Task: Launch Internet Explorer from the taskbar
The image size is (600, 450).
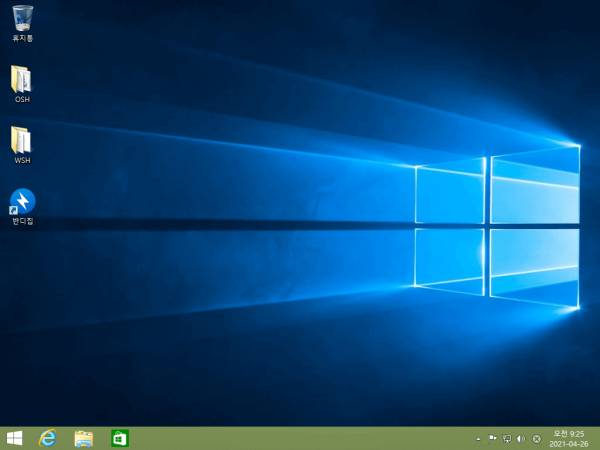Action: pos(47,438)
